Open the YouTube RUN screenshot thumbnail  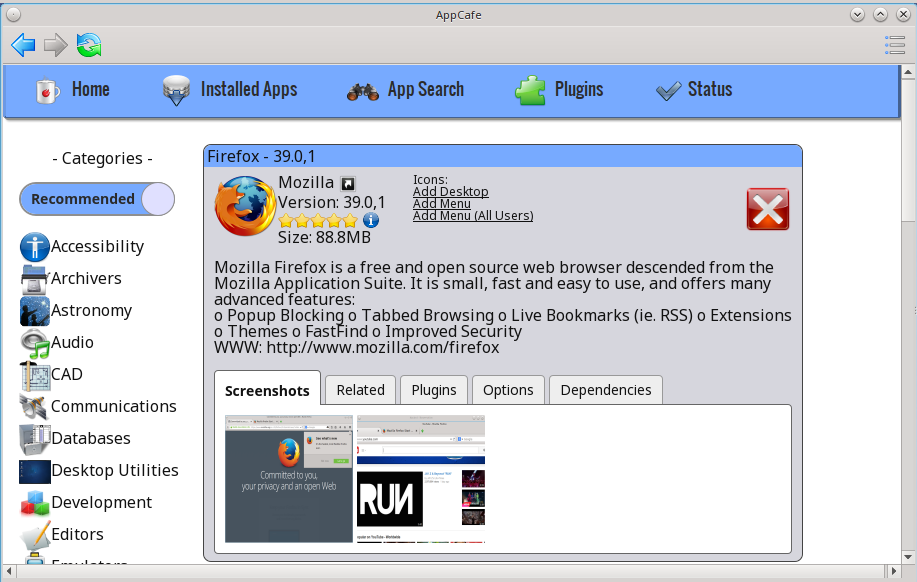421,479
